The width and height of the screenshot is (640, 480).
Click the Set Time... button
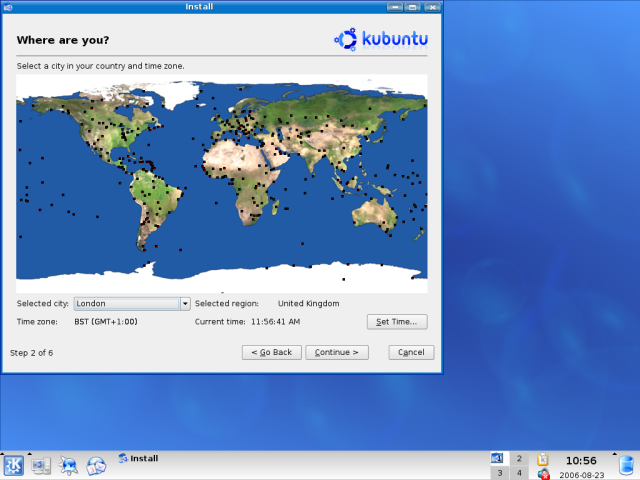(x=397, y=322)
